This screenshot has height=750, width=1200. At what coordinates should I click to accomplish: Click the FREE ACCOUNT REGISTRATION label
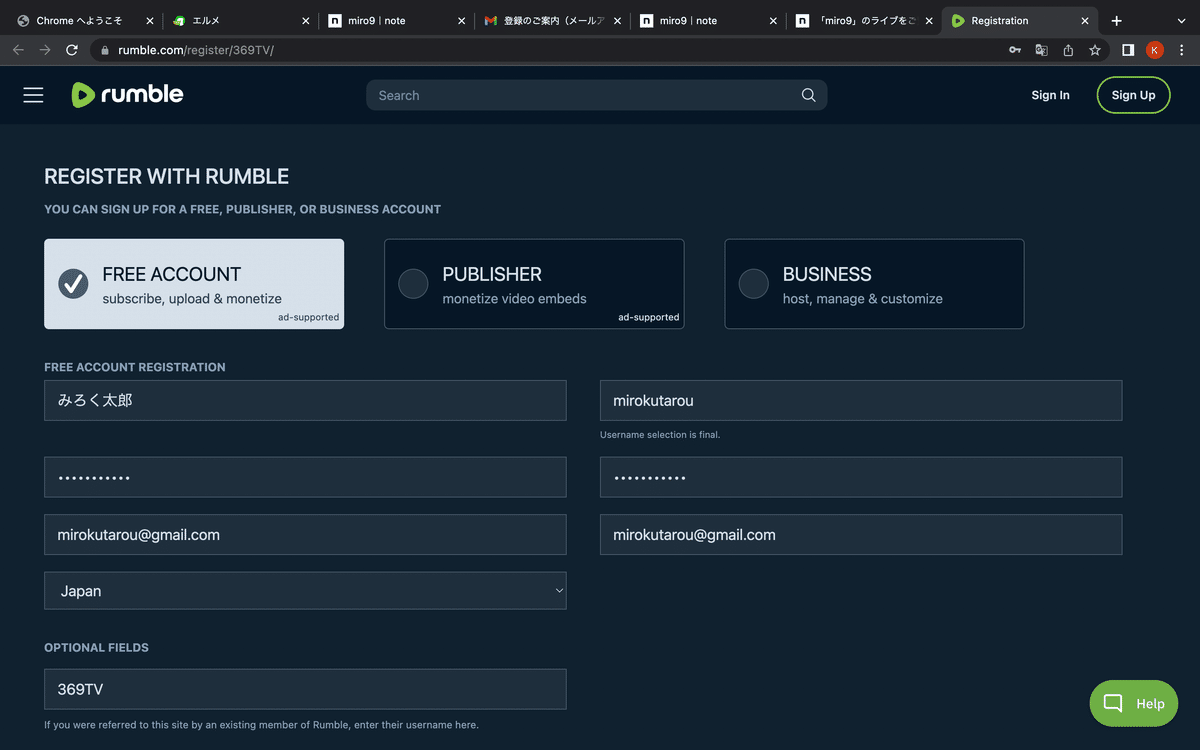pos(135,367)
